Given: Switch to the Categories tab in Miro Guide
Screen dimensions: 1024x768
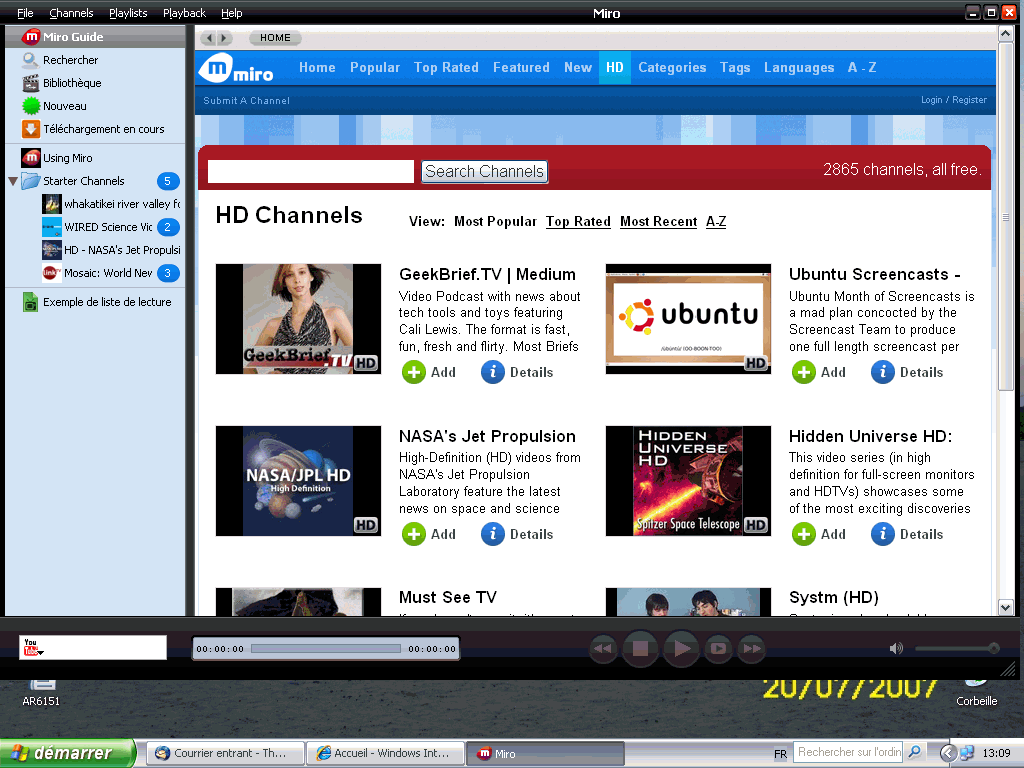Looking at the screenshot, I should tap(672, 68).
